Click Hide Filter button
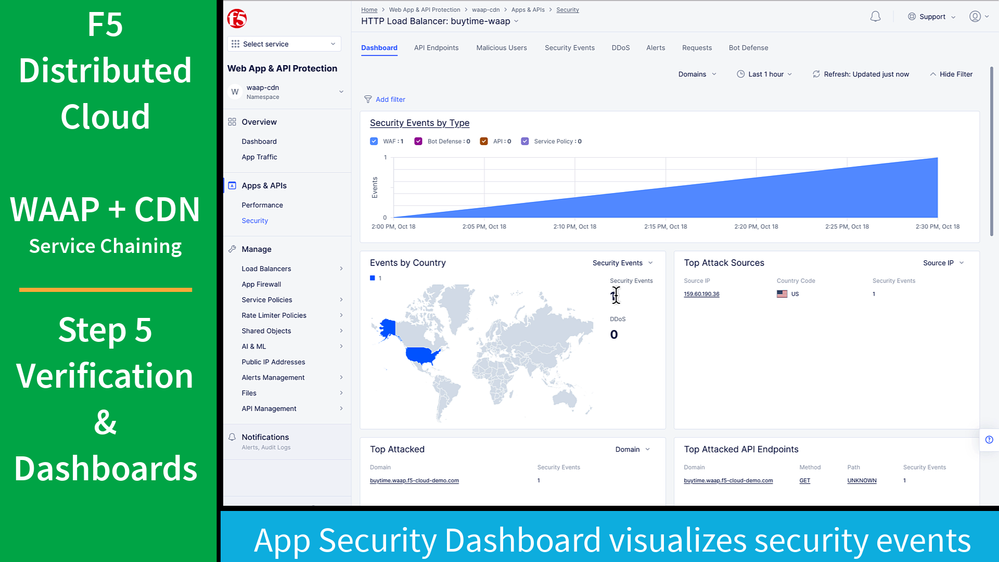999x562 pixels. 951,74
